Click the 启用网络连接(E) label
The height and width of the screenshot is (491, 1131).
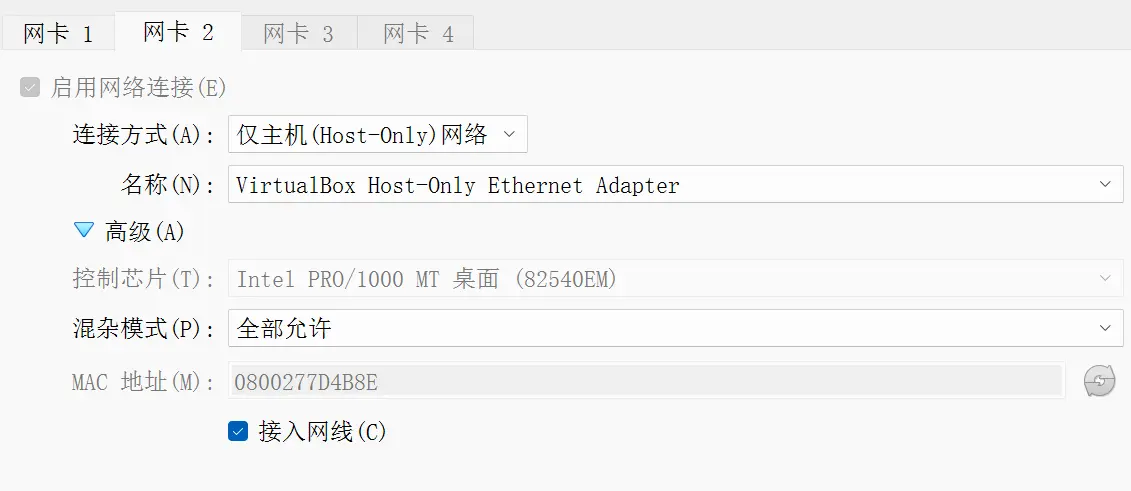click(x=138, y=89)
